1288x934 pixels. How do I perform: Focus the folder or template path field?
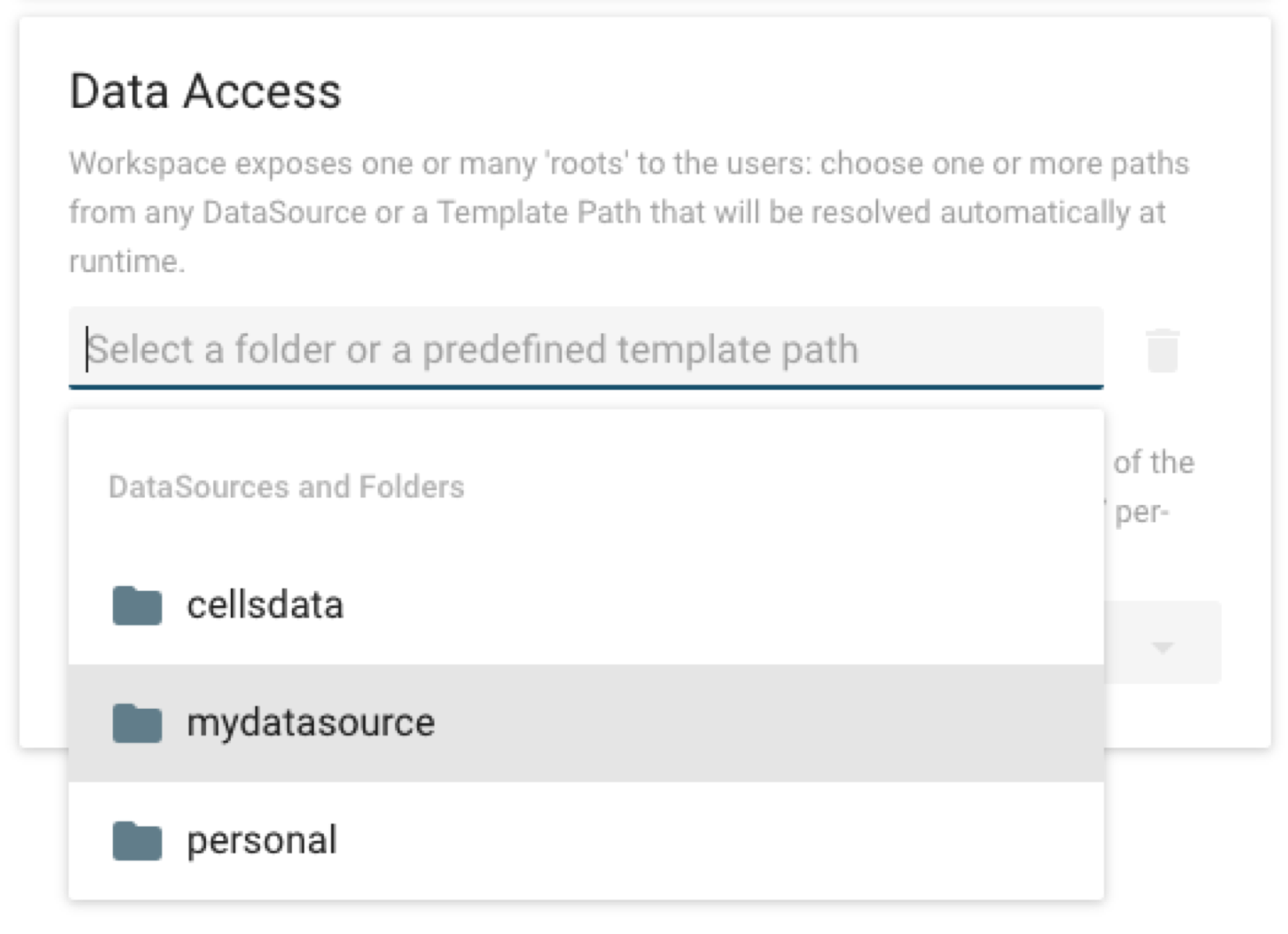[x=586, y=348]
